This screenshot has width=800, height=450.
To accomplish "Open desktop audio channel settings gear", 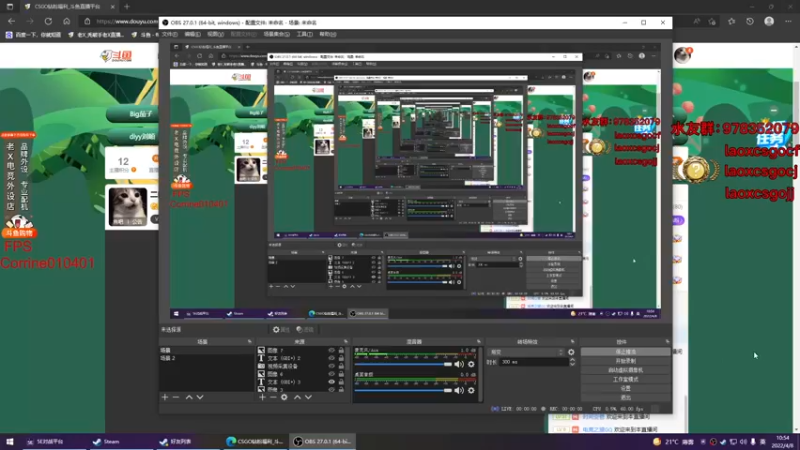I will click(471, 390).
